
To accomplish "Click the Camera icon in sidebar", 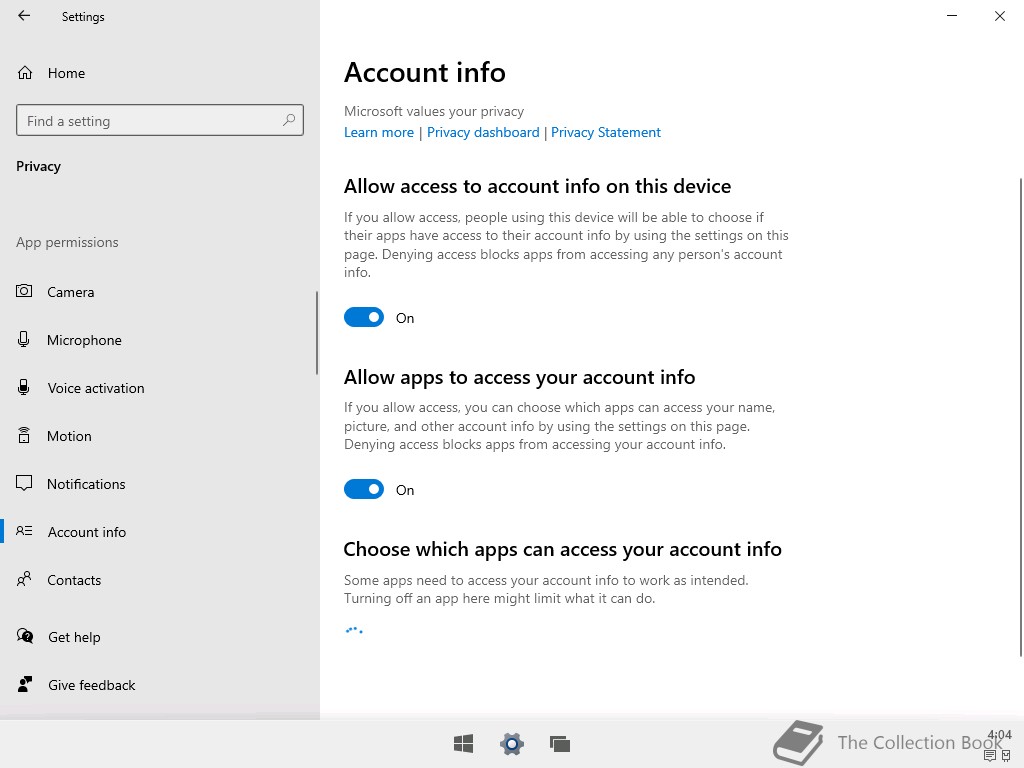I will [x=24, y=291].
